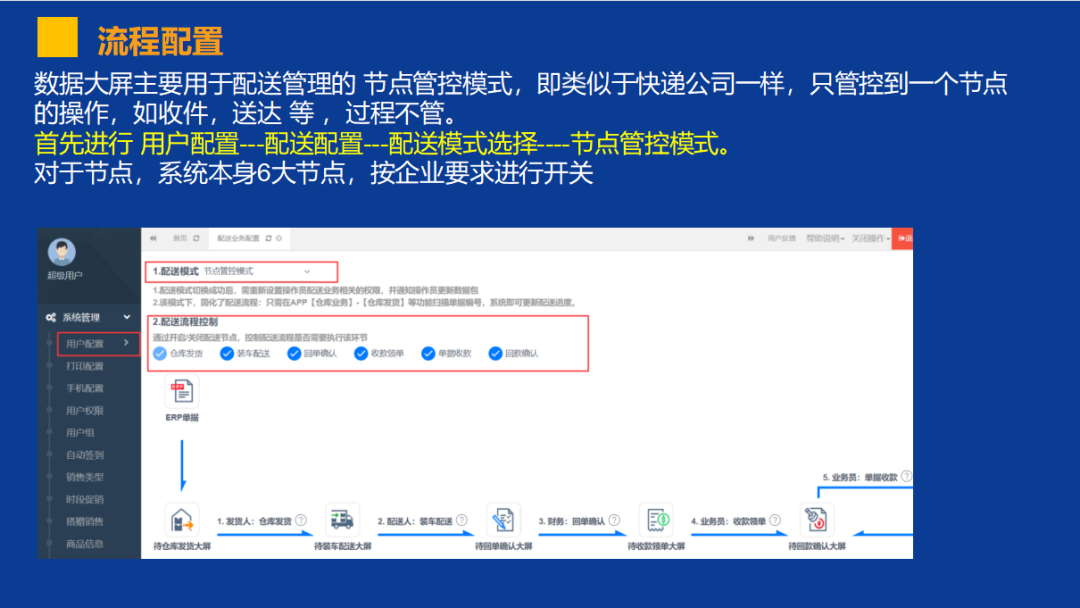Click help icon beside 发货人：仓库发货

(301, 521)
